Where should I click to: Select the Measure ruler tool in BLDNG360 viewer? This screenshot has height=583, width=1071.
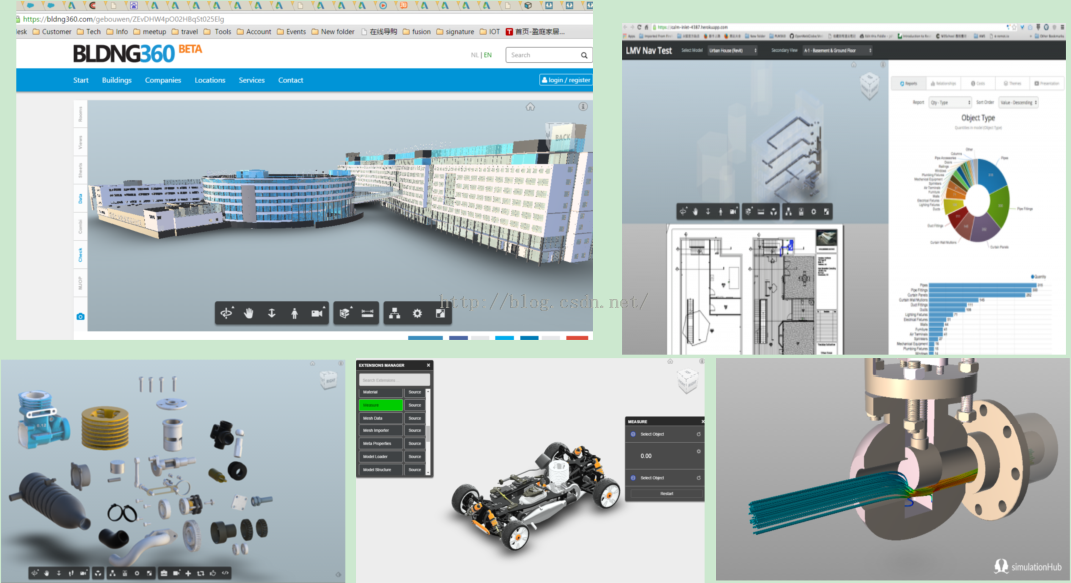[367, 313]
